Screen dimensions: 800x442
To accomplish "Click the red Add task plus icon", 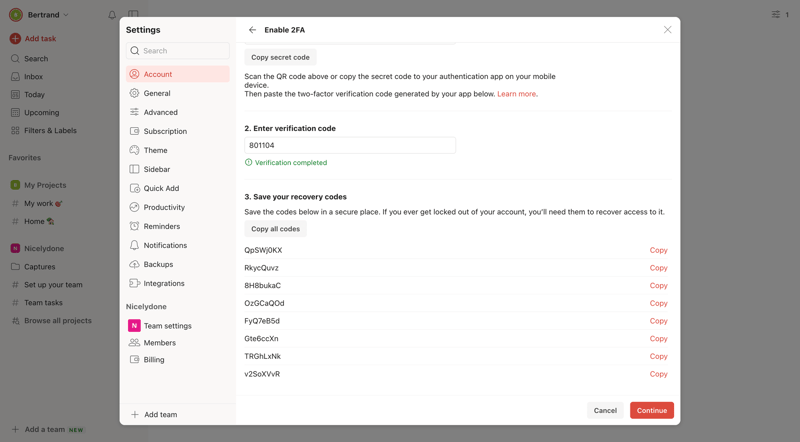I will coord(15,38).
